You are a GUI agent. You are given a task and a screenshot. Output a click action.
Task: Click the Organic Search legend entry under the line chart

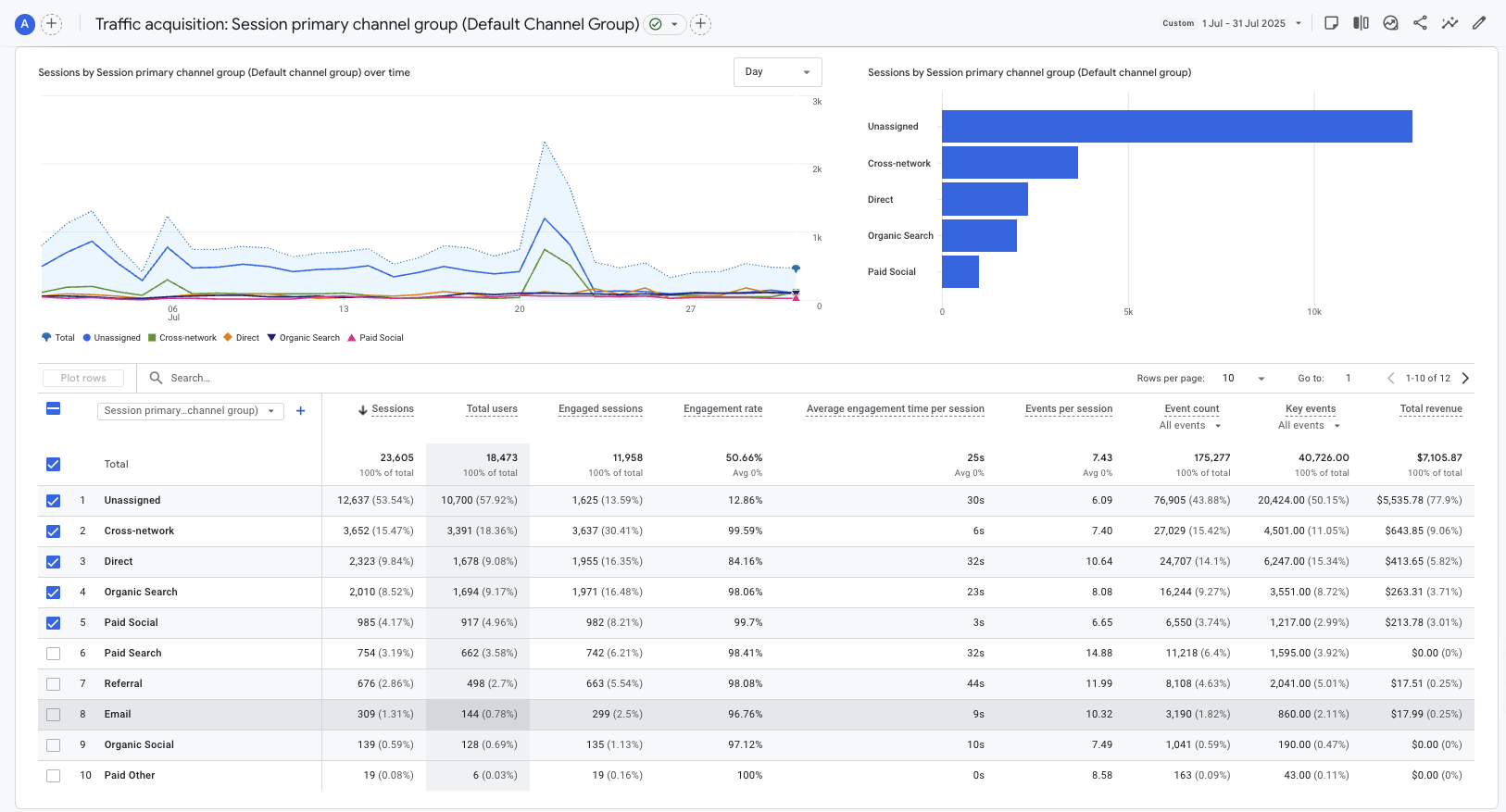click(304, 338)
